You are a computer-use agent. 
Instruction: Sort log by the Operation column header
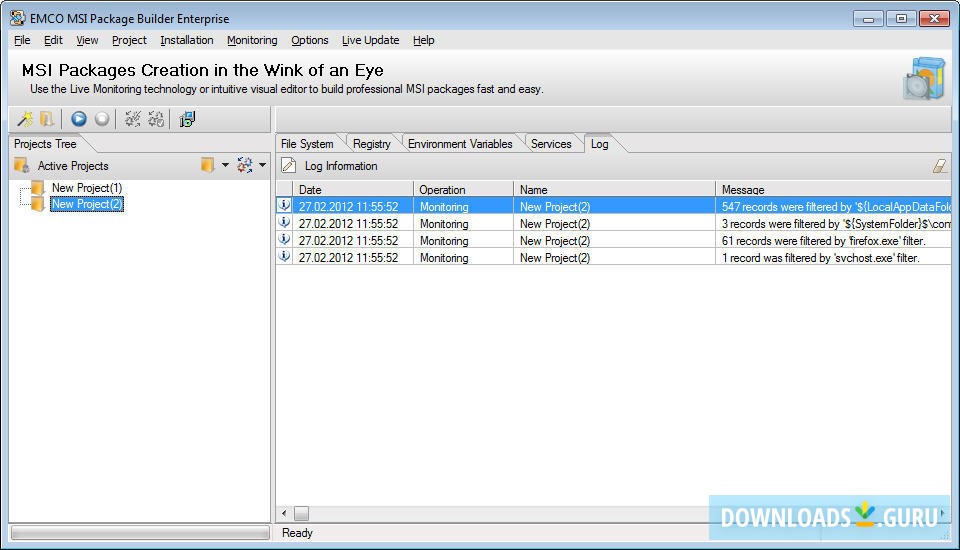463,189
